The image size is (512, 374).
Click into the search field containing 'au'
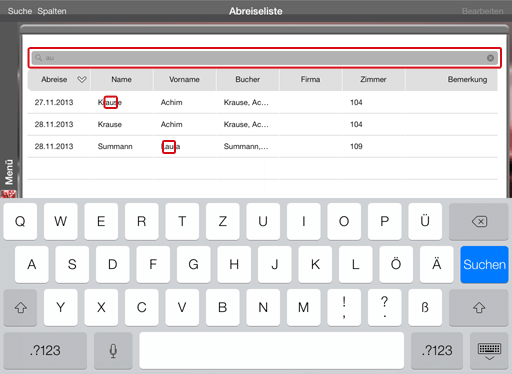coord(265,58)
